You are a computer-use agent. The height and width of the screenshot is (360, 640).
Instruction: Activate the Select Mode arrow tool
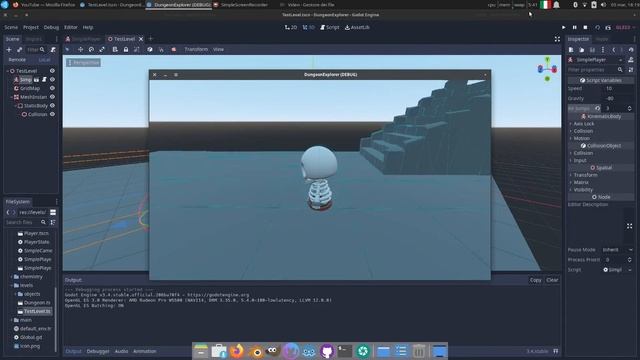point(68,49)
